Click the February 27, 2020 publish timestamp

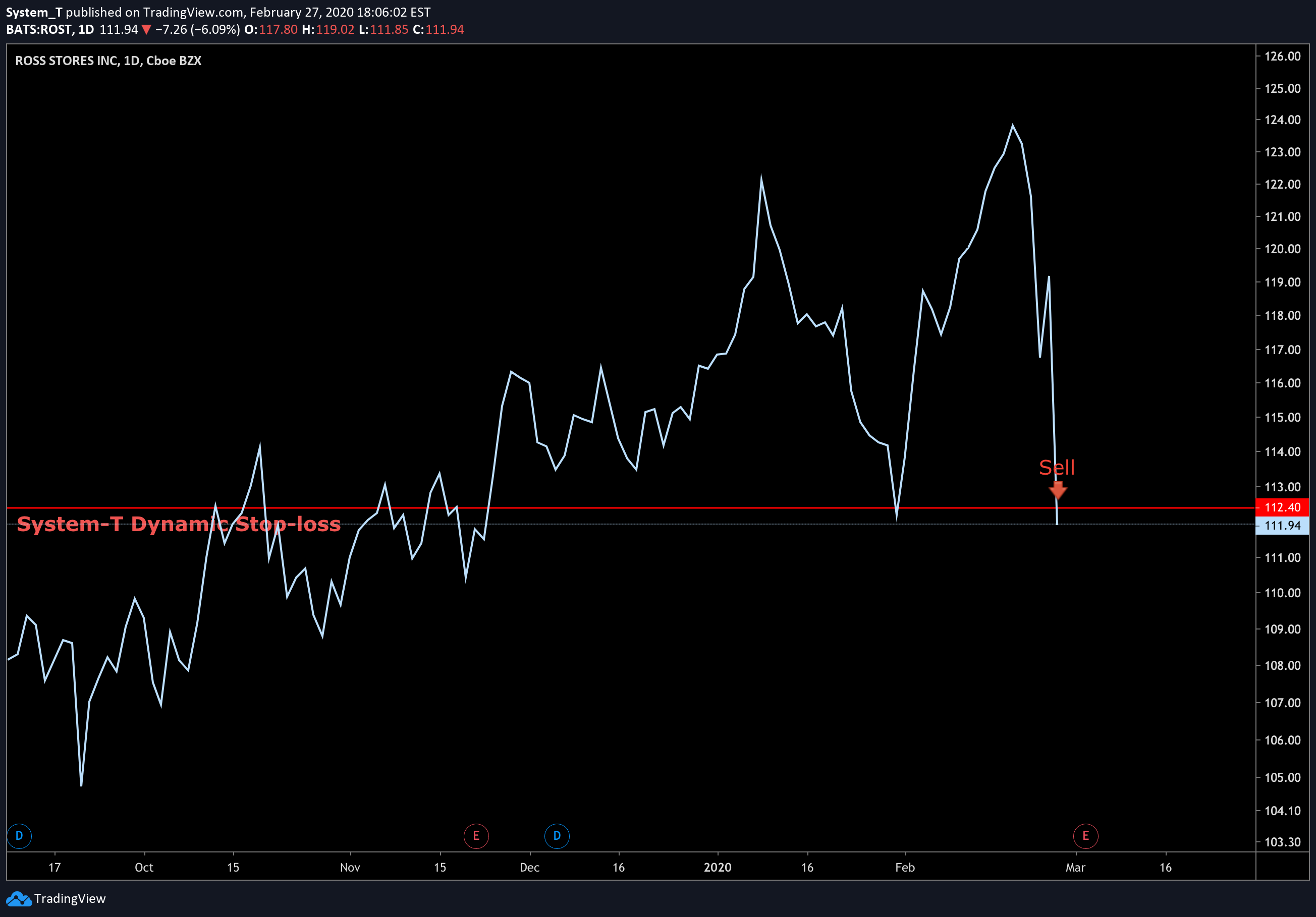(340, 12)
